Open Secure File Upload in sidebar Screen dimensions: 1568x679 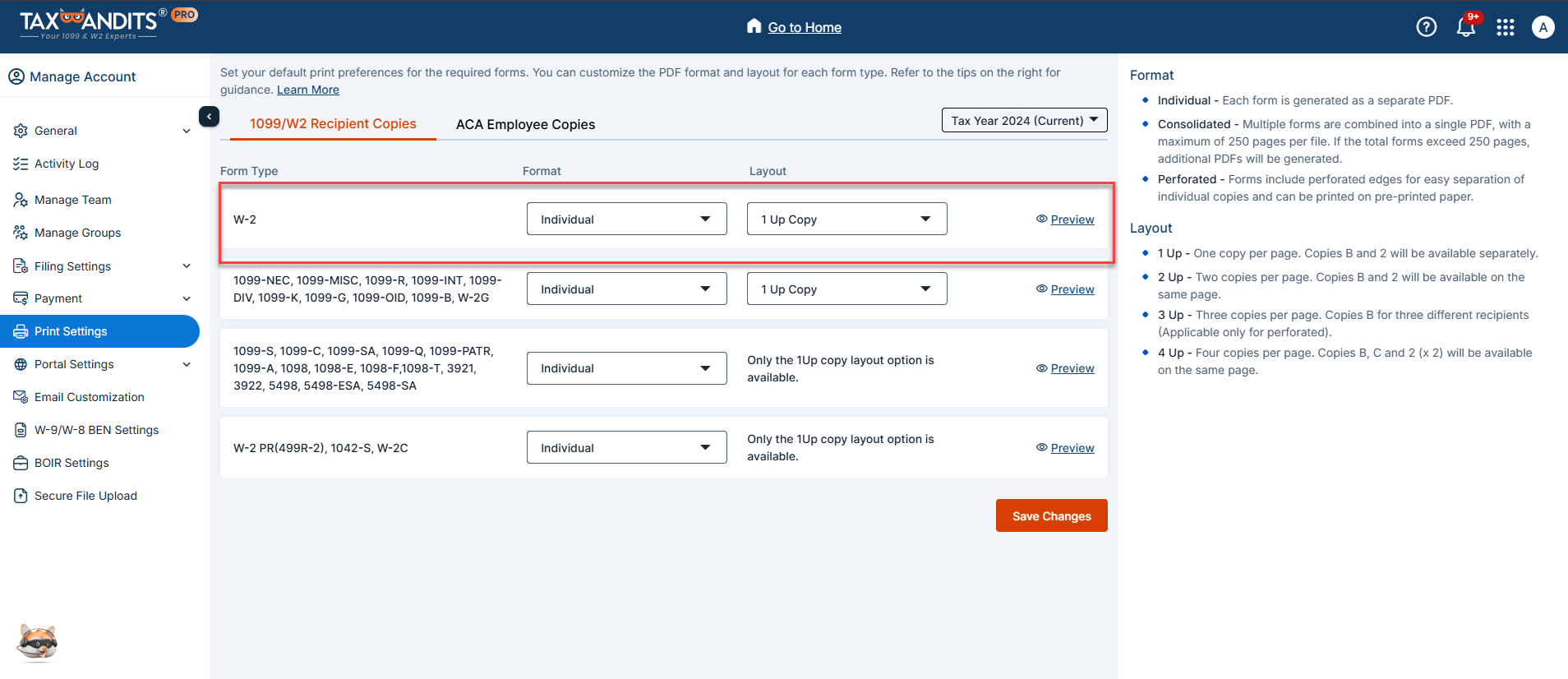85,496
